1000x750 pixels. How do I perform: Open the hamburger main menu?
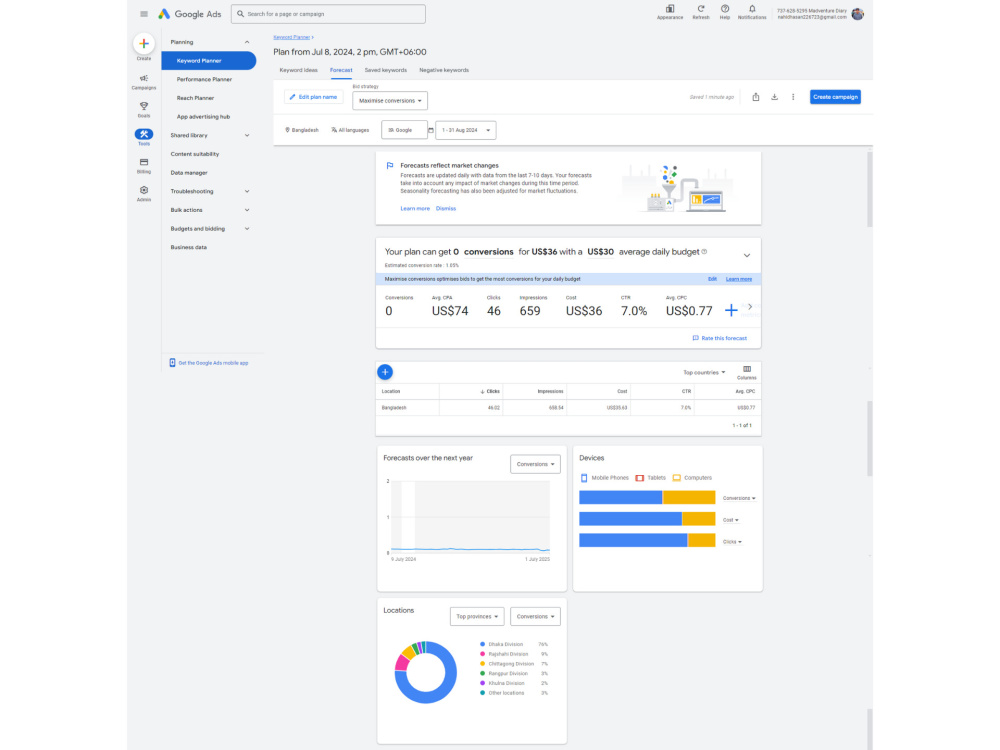[143, 14]
